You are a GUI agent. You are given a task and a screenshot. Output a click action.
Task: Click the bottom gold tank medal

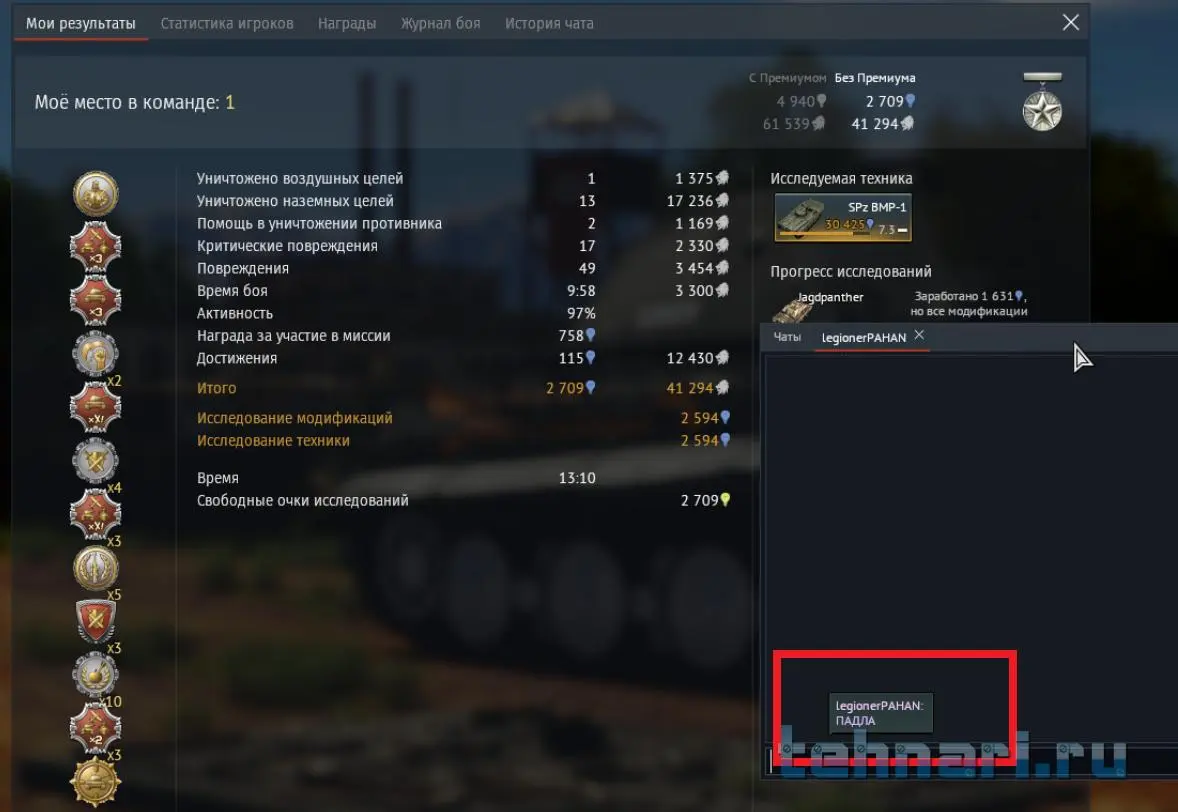[95, 782]
